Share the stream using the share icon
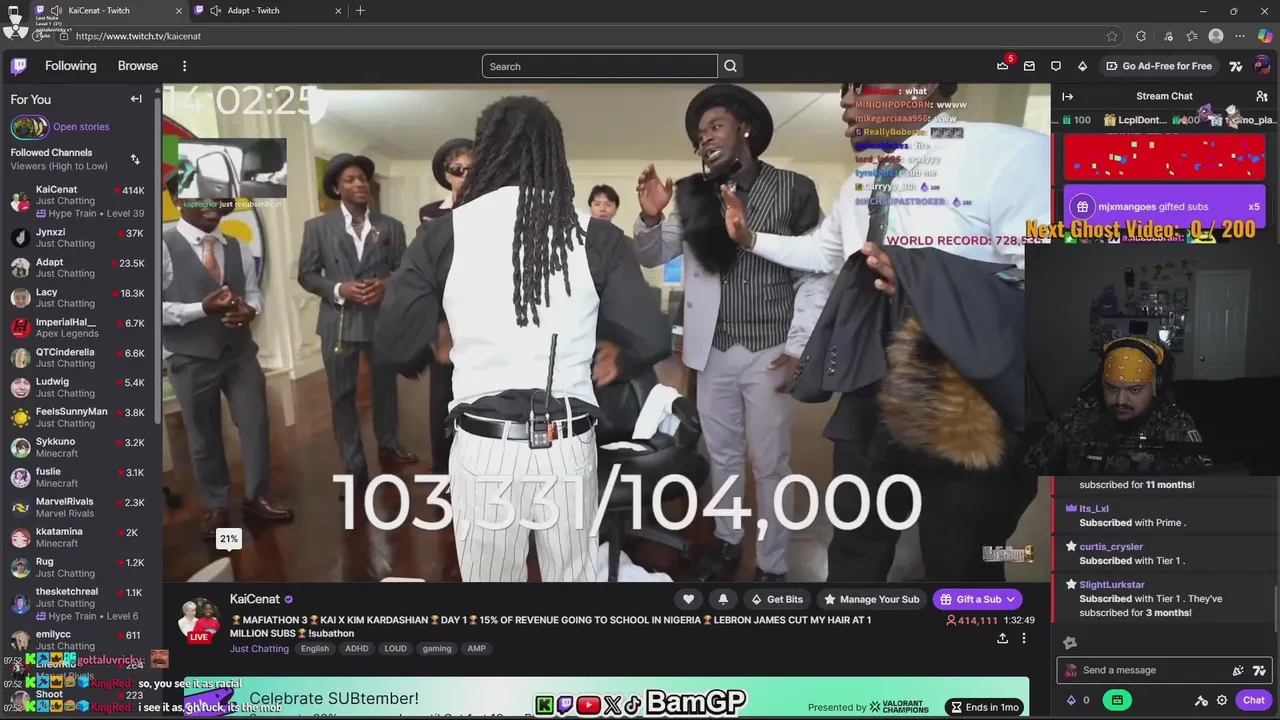The width and height of the screenshot is (1280, 720). tap(1002, 638)
